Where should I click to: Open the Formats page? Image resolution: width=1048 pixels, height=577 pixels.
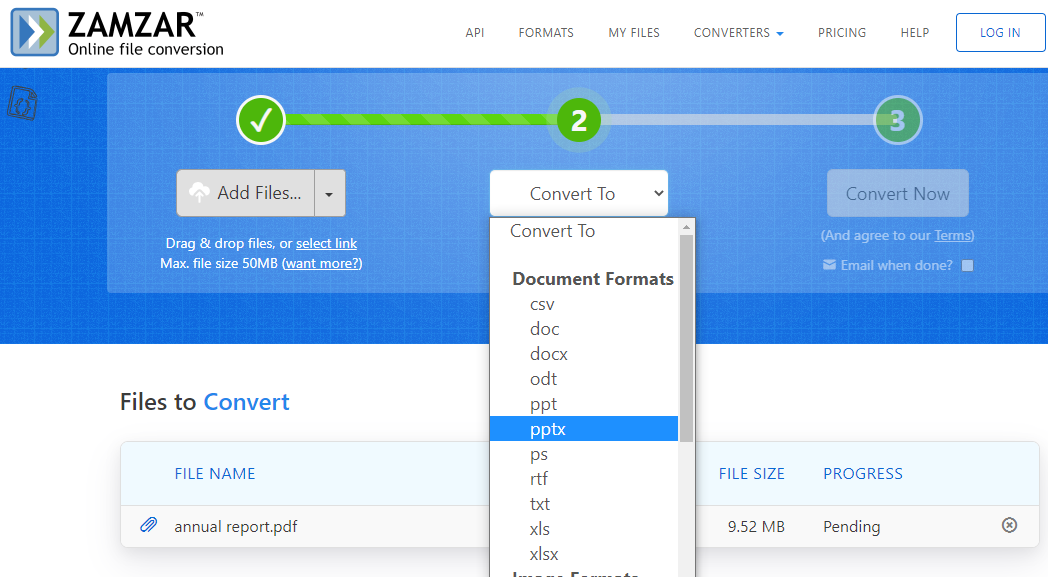click(x=546, y=33)
